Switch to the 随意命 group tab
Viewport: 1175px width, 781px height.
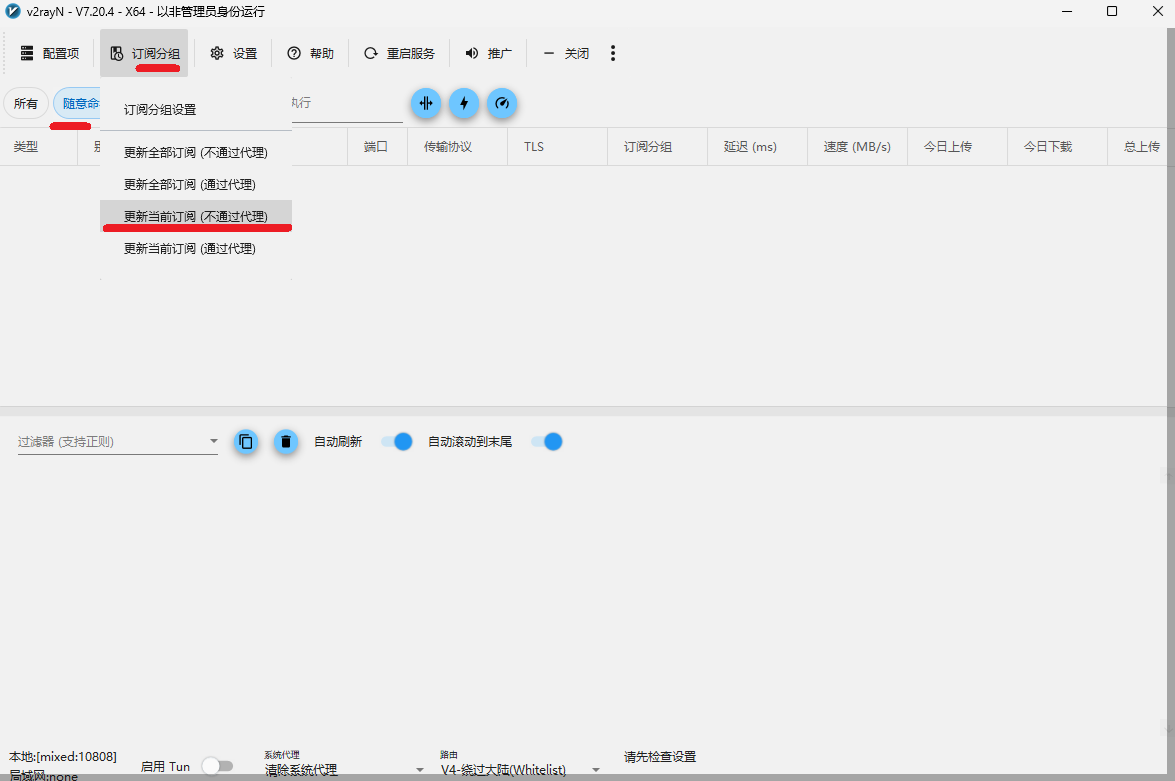[77, 103]
